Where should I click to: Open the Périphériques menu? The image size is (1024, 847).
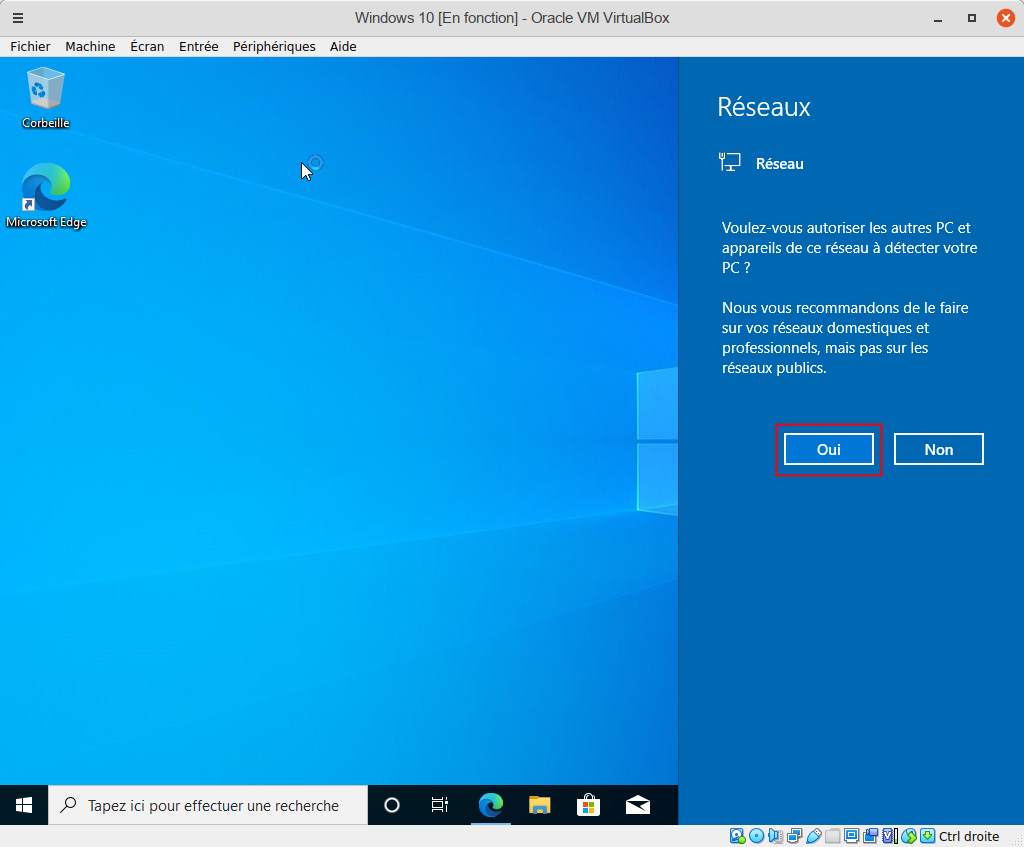point(274,46)
